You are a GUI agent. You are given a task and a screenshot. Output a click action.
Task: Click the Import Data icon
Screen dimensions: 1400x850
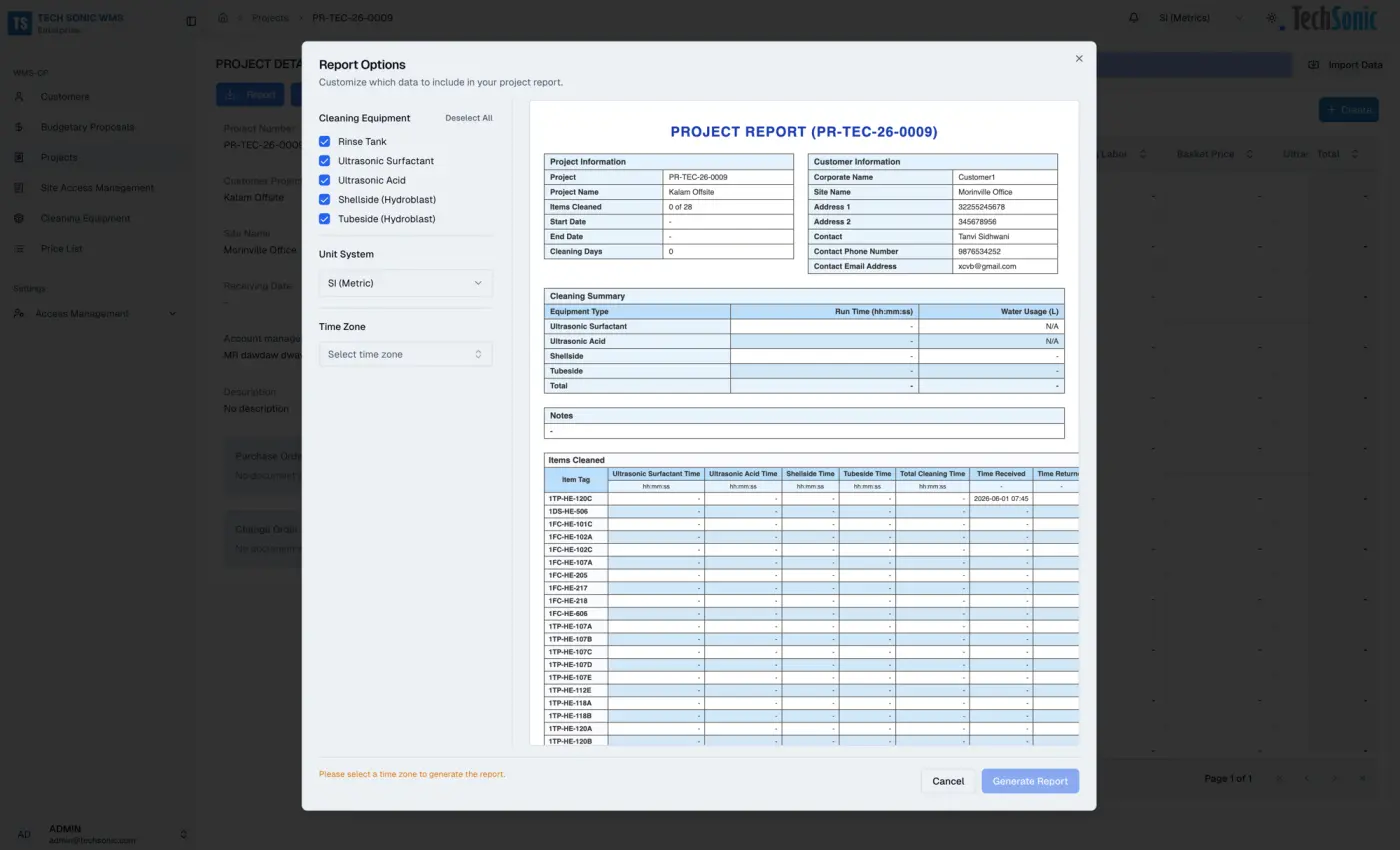tap(1313, 65)
